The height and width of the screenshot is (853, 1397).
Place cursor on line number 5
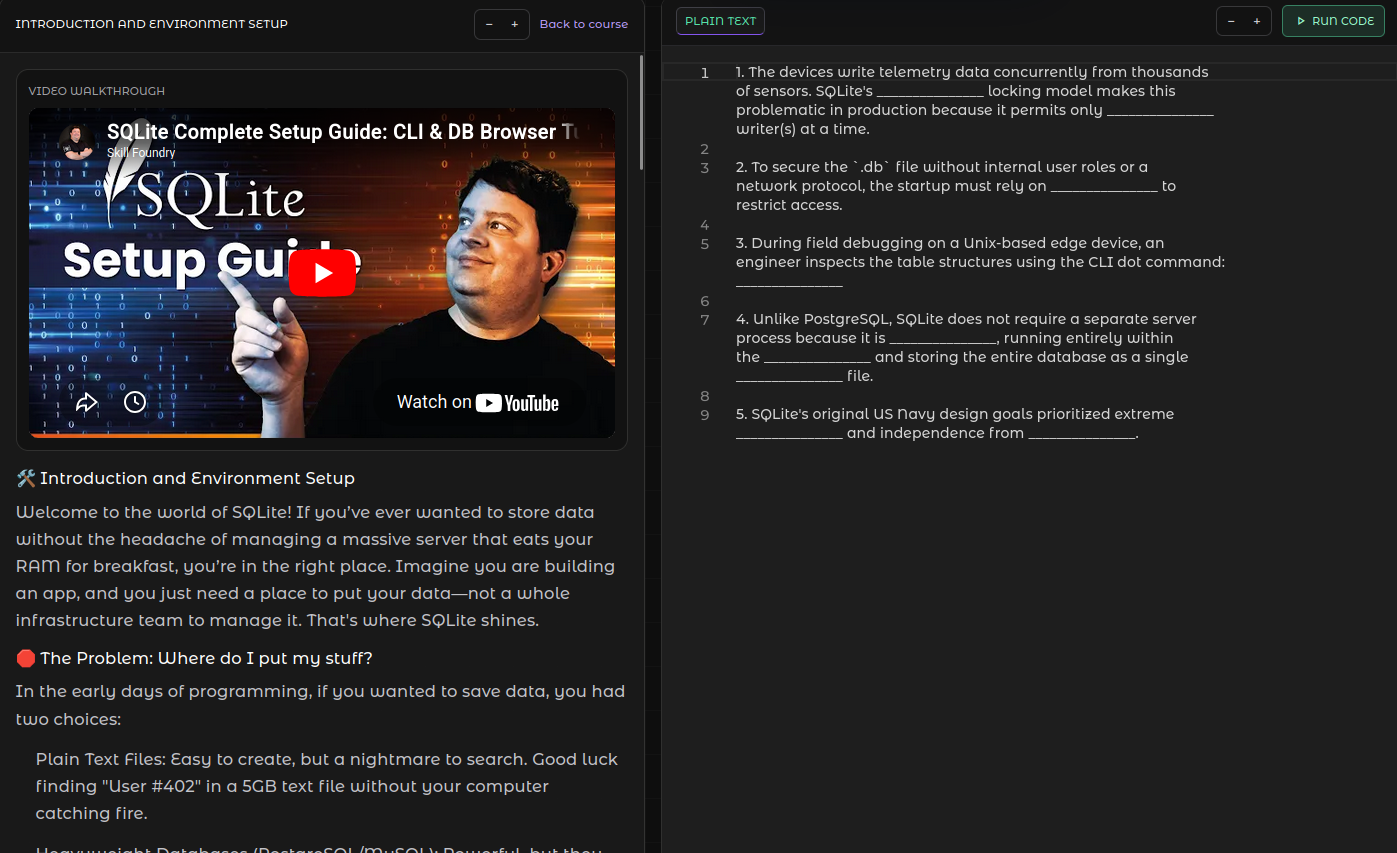[705, 244]
